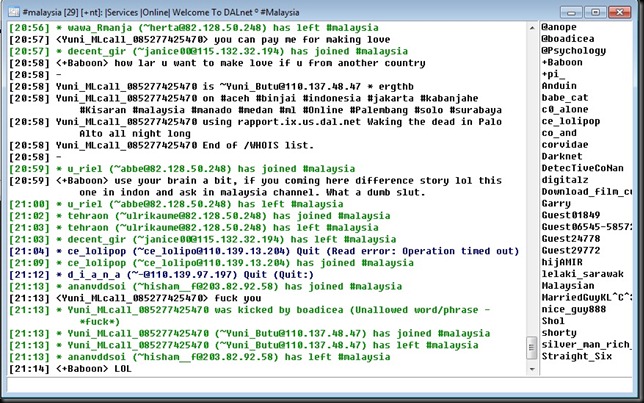Select Malaysian in the nick list

(568, 286)
